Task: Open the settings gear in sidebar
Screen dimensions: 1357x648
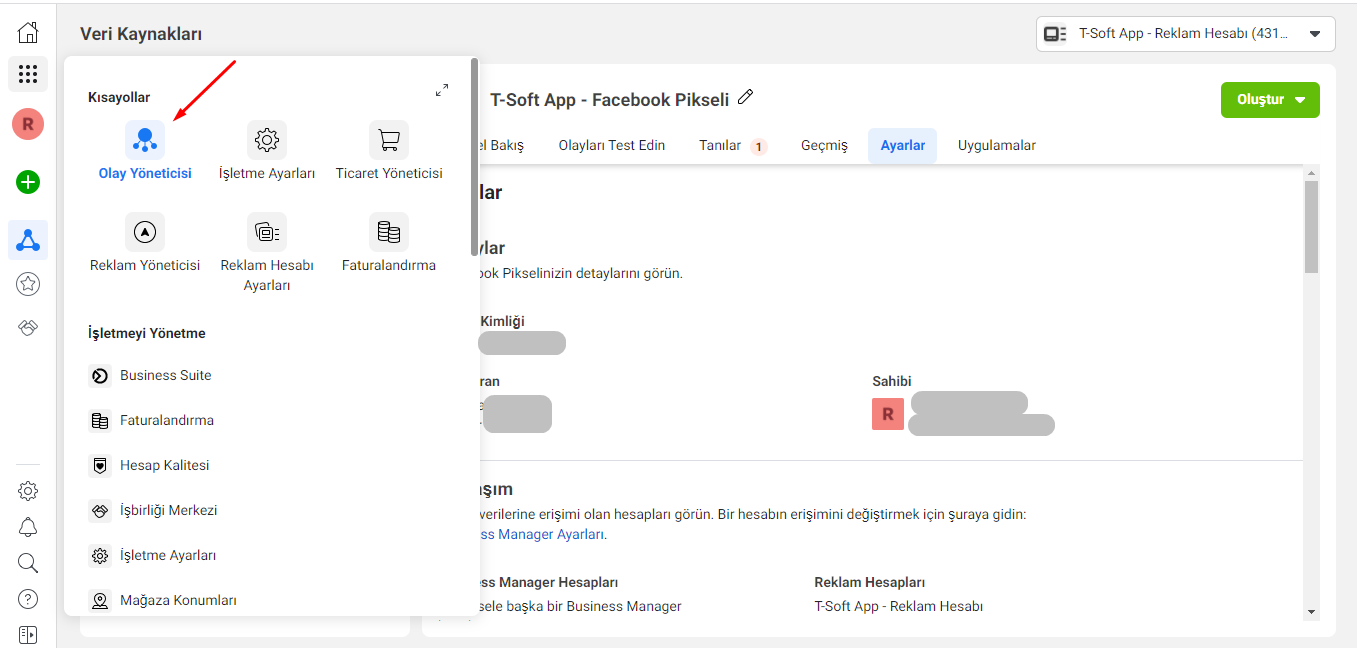Action: tap(28, 491)
